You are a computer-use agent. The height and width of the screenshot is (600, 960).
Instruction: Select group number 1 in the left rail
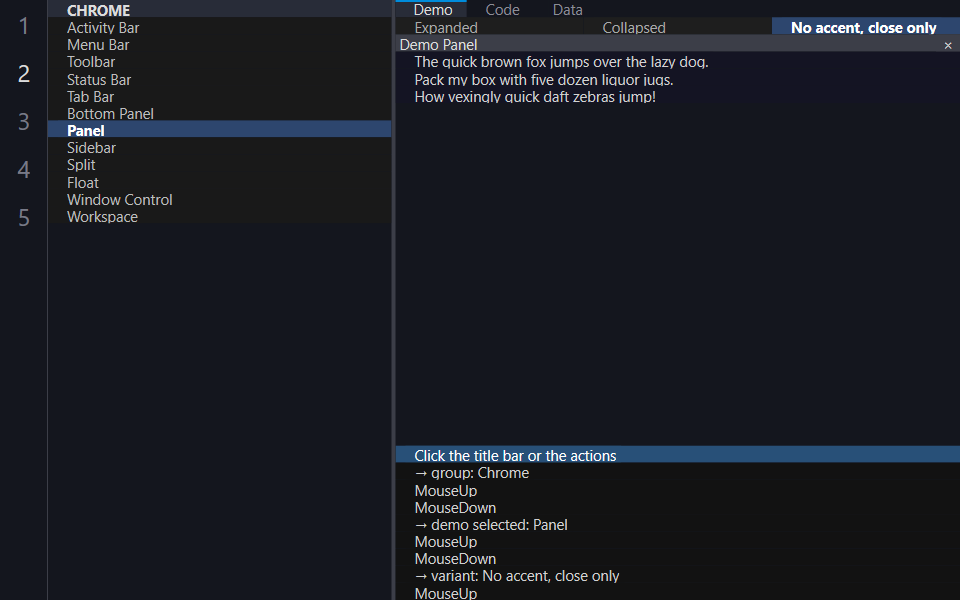coord(23,26)
